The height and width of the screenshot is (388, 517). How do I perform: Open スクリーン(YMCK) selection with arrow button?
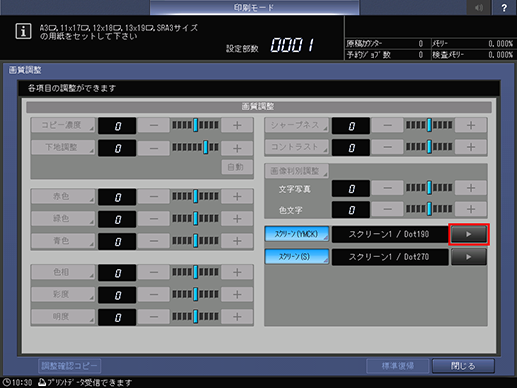pyautogui.click(x=469, y=234)
